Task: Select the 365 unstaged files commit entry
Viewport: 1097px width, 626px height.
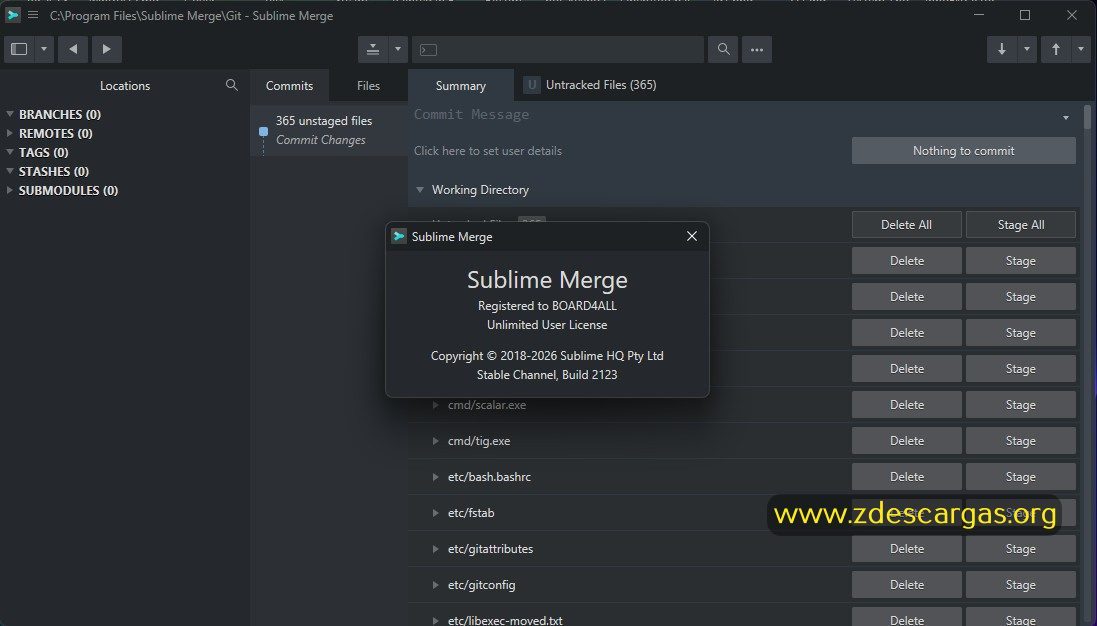Action: pyautogui.click(x=329, y=130)
